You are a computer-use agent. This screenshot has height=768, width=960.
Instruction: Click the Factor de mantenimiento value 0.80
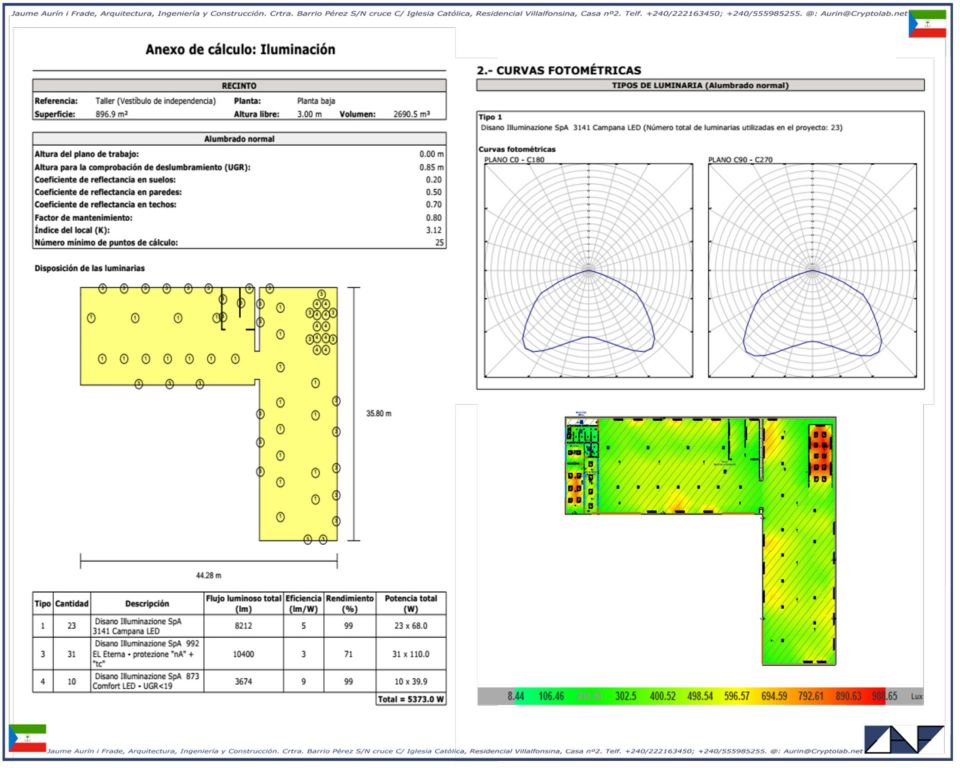pos(434,217)
